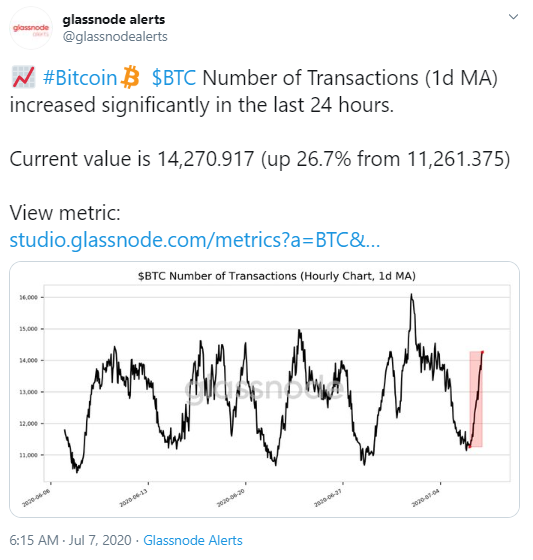Image resolution: width=533 pixels, height=560 pixels.
Task: Click the chart title text
Action: point(277,276)
